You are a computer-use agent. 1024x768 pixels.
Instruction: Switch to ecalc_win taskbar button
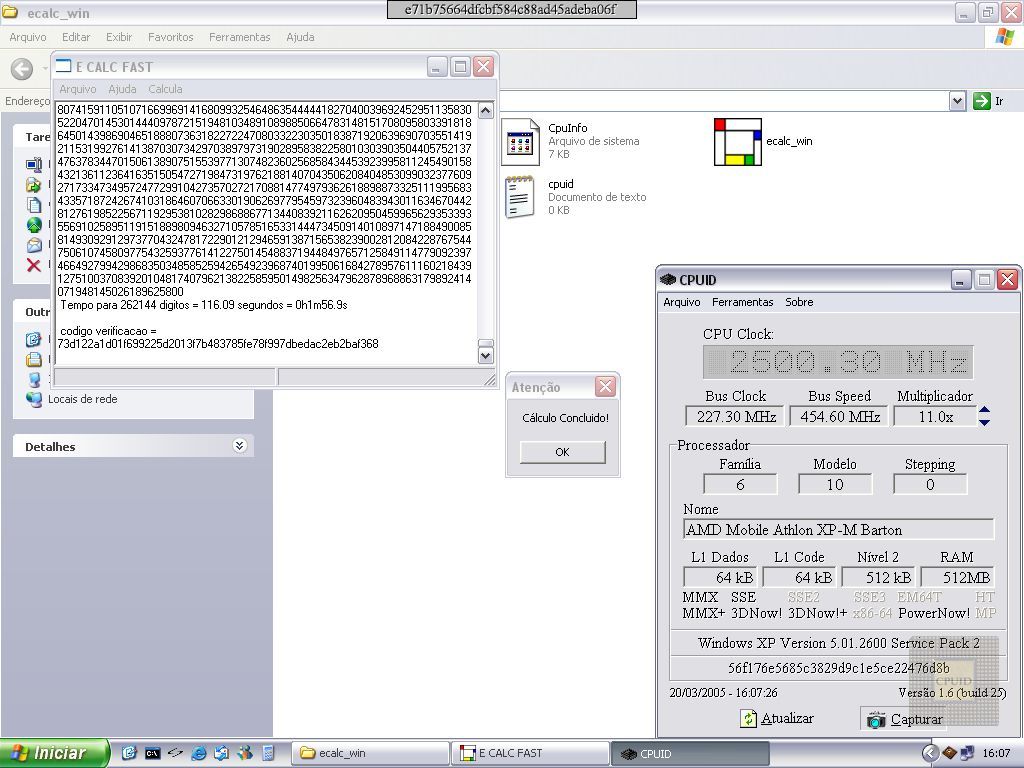(x=371, y=754)
